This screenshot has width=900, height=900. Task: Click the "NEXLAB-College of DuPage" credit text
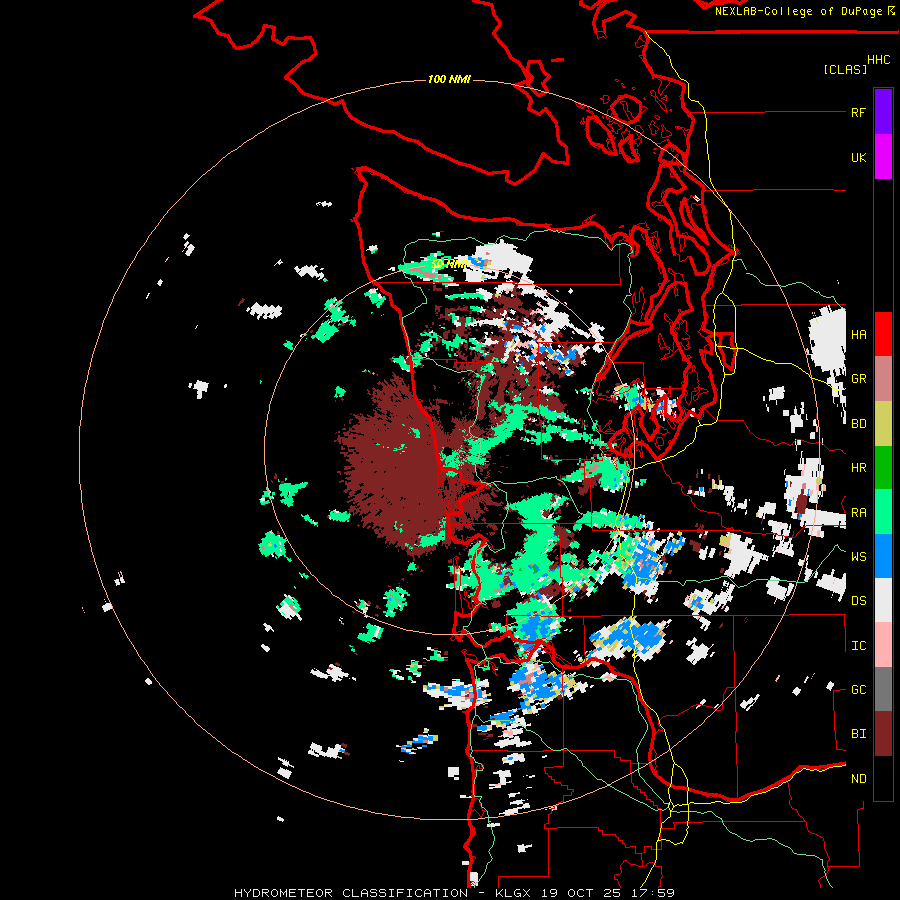click(799, 11)
